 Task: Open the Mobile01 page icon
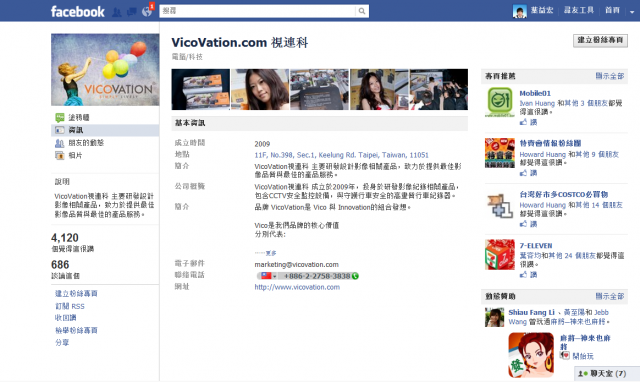click(500, 102)
